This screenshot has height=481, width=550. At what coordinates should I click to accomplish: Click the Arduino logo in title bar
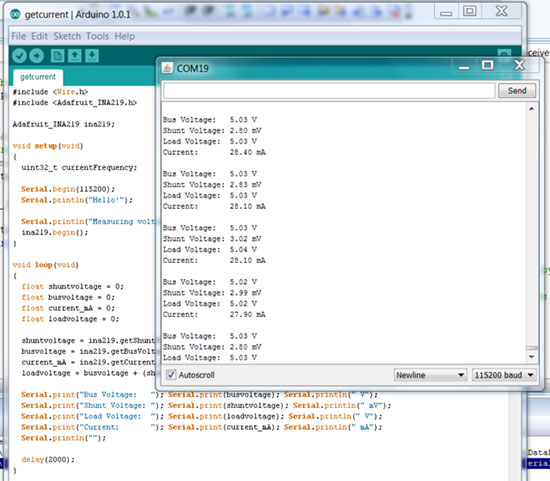click(15, 14)
